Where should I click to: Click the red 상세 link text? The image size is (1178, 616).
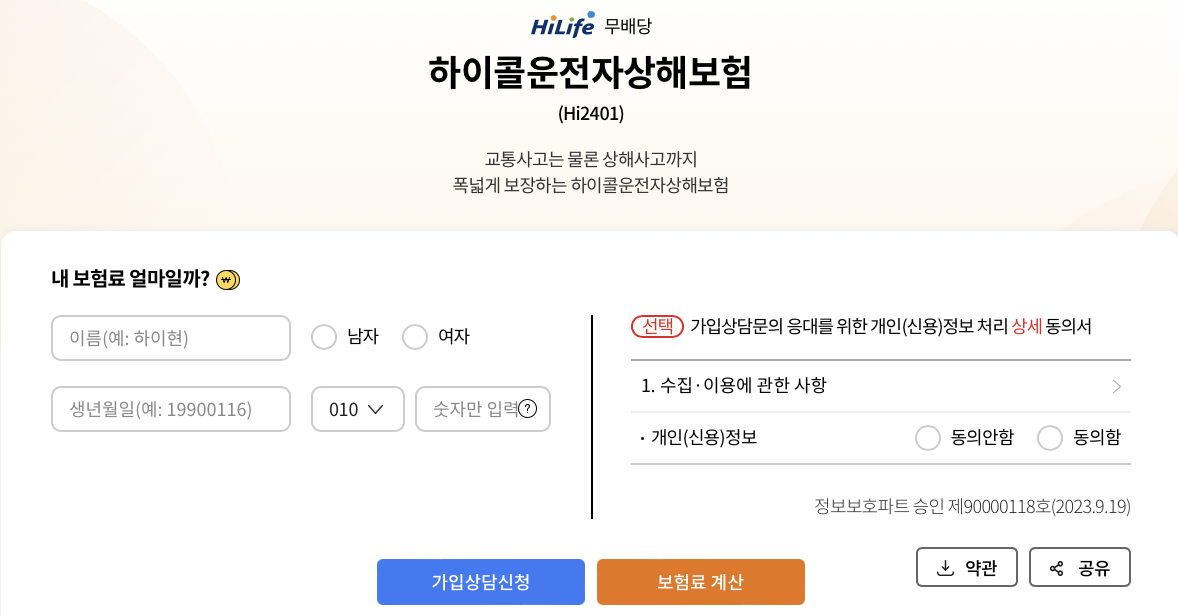click(1026, 326)
